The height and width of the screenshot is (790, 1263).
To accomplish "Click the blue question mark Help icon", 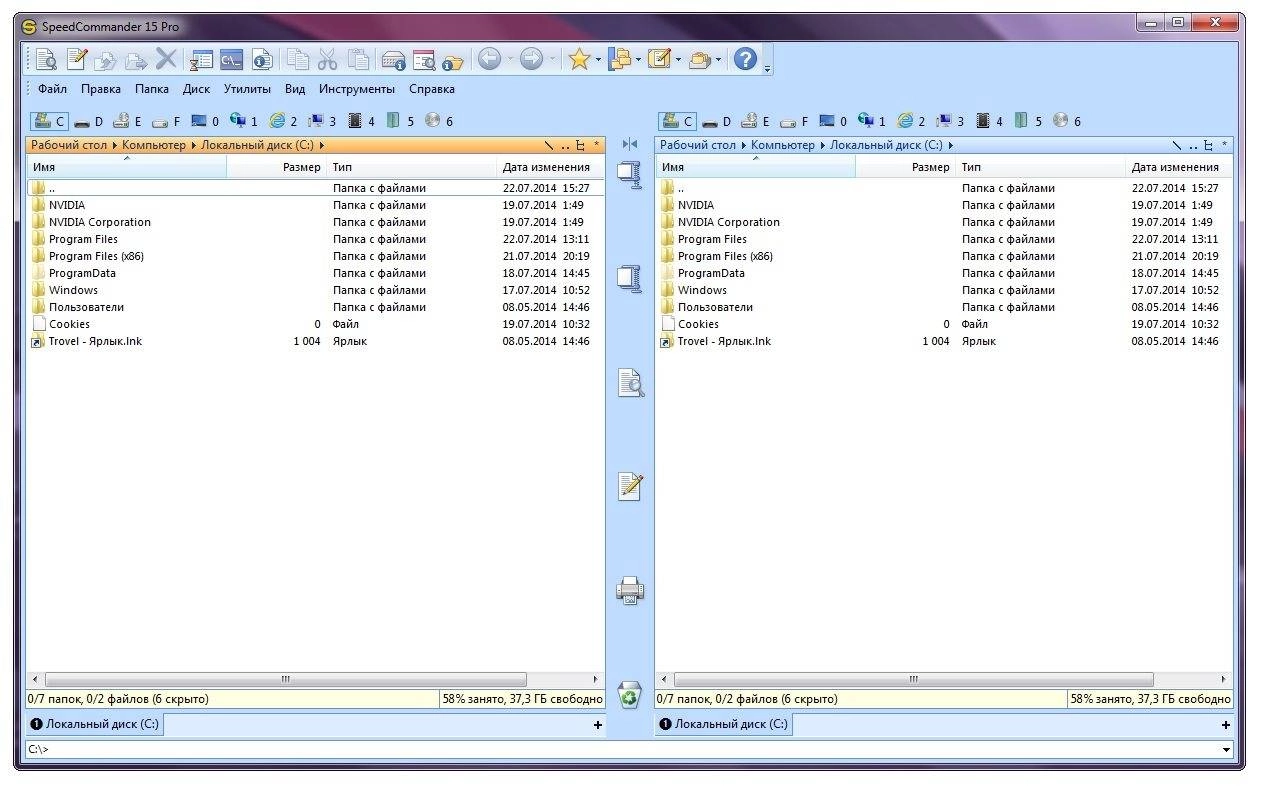I will (744, 60).
